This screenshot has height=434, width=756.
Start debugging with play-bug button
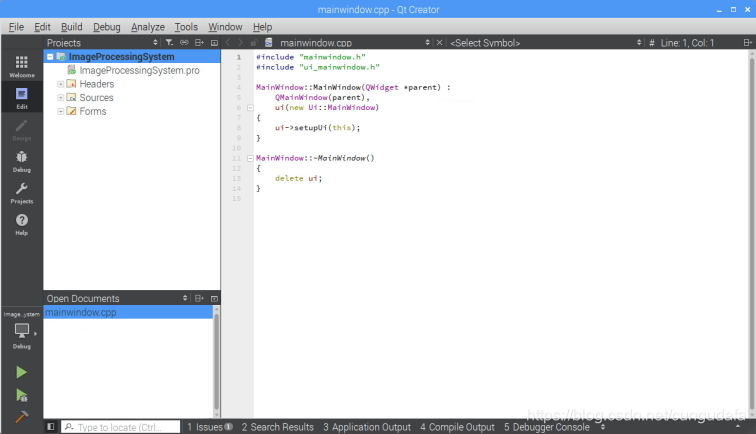click(x=21, y=395)
